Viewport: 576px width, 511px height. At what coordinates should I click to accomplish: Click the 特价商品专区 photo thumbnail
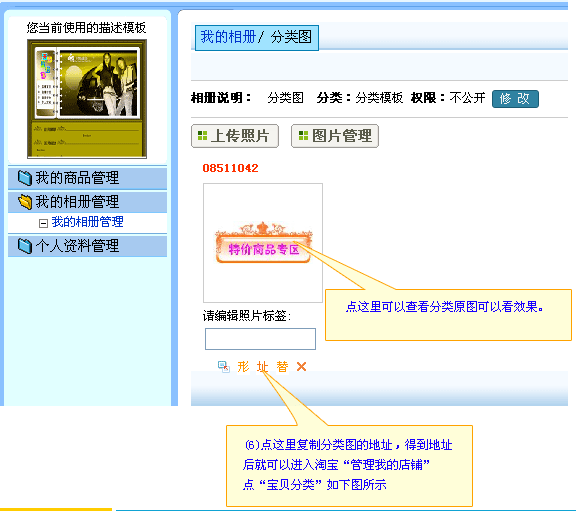263,243
